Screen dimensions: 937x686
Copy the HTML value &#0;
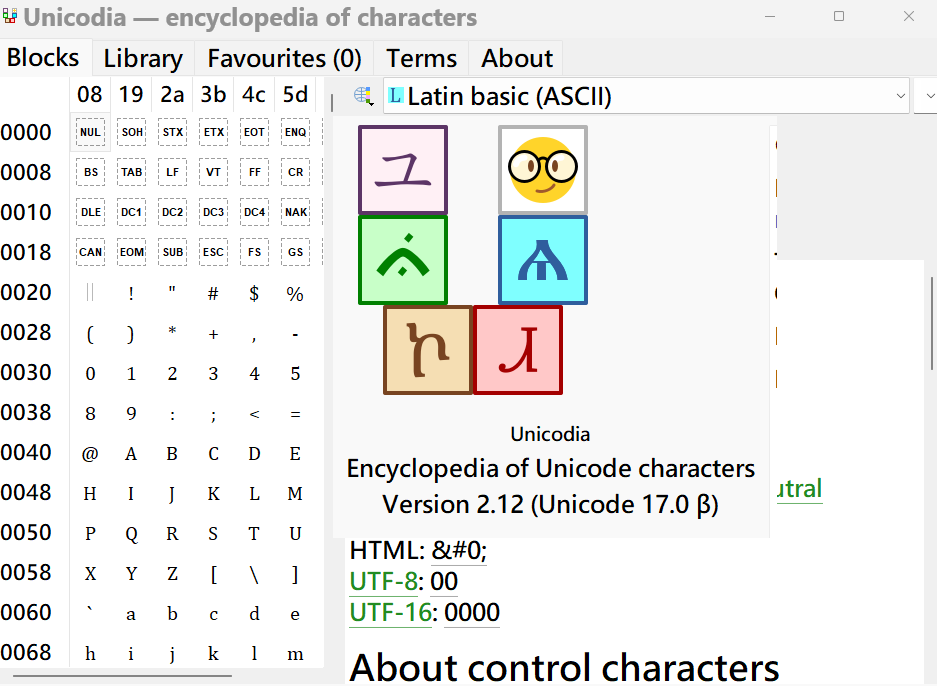coord(459,550)
